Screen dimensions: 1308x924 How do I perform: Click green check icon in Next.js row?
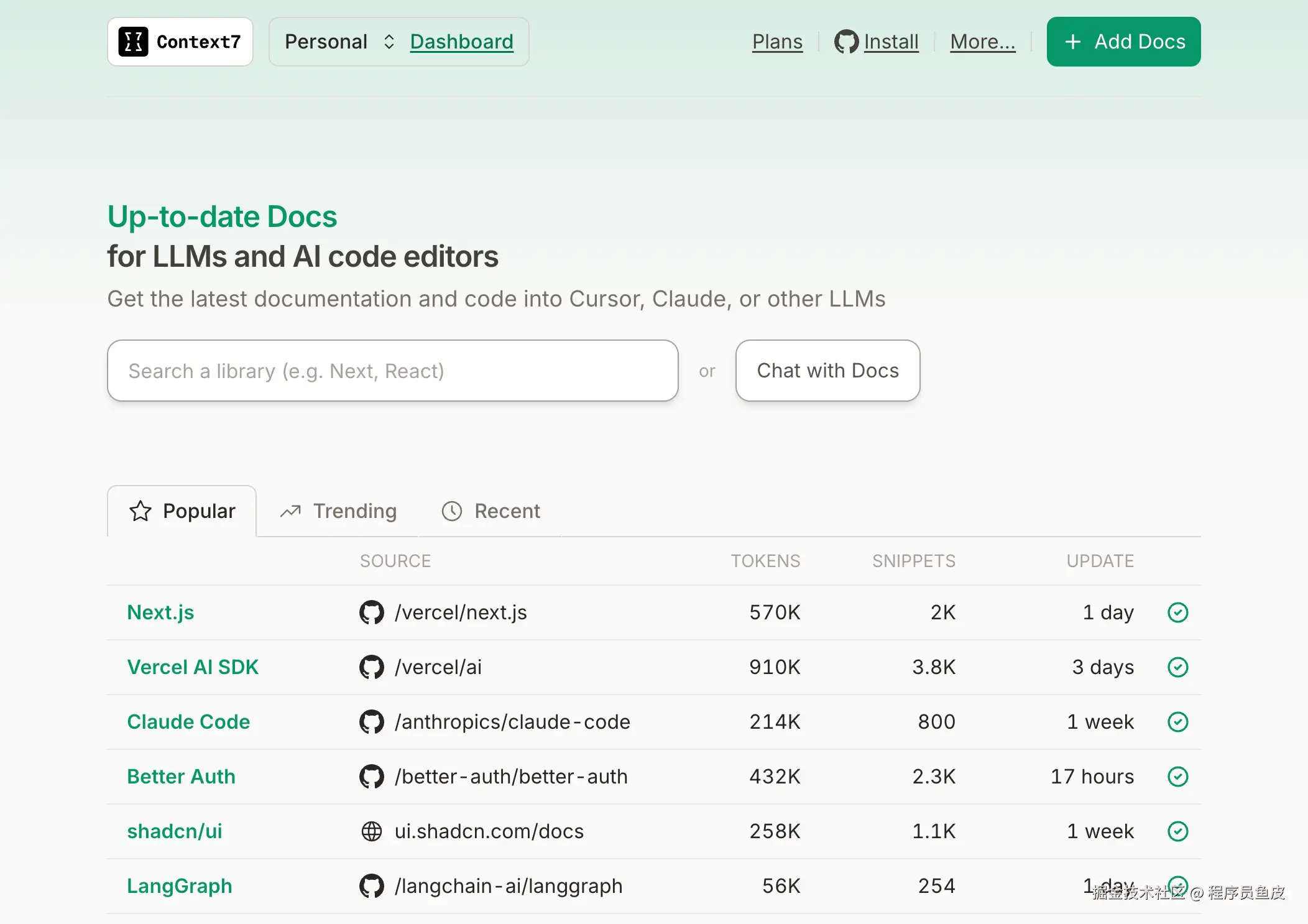click(x=1177, y=612)
